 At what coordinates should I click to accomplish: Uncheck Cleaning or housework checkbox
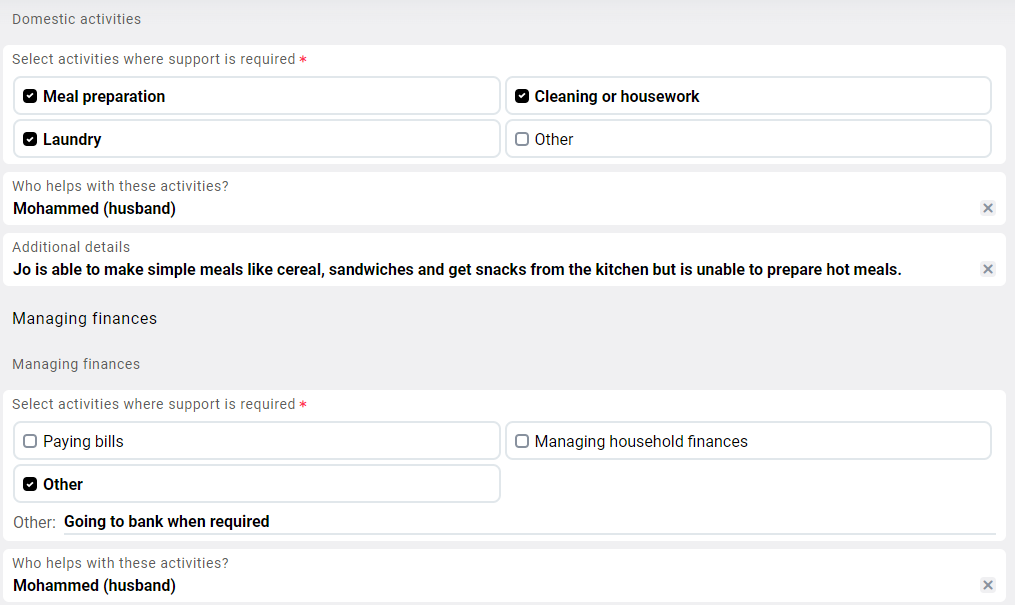click(522, 96)
